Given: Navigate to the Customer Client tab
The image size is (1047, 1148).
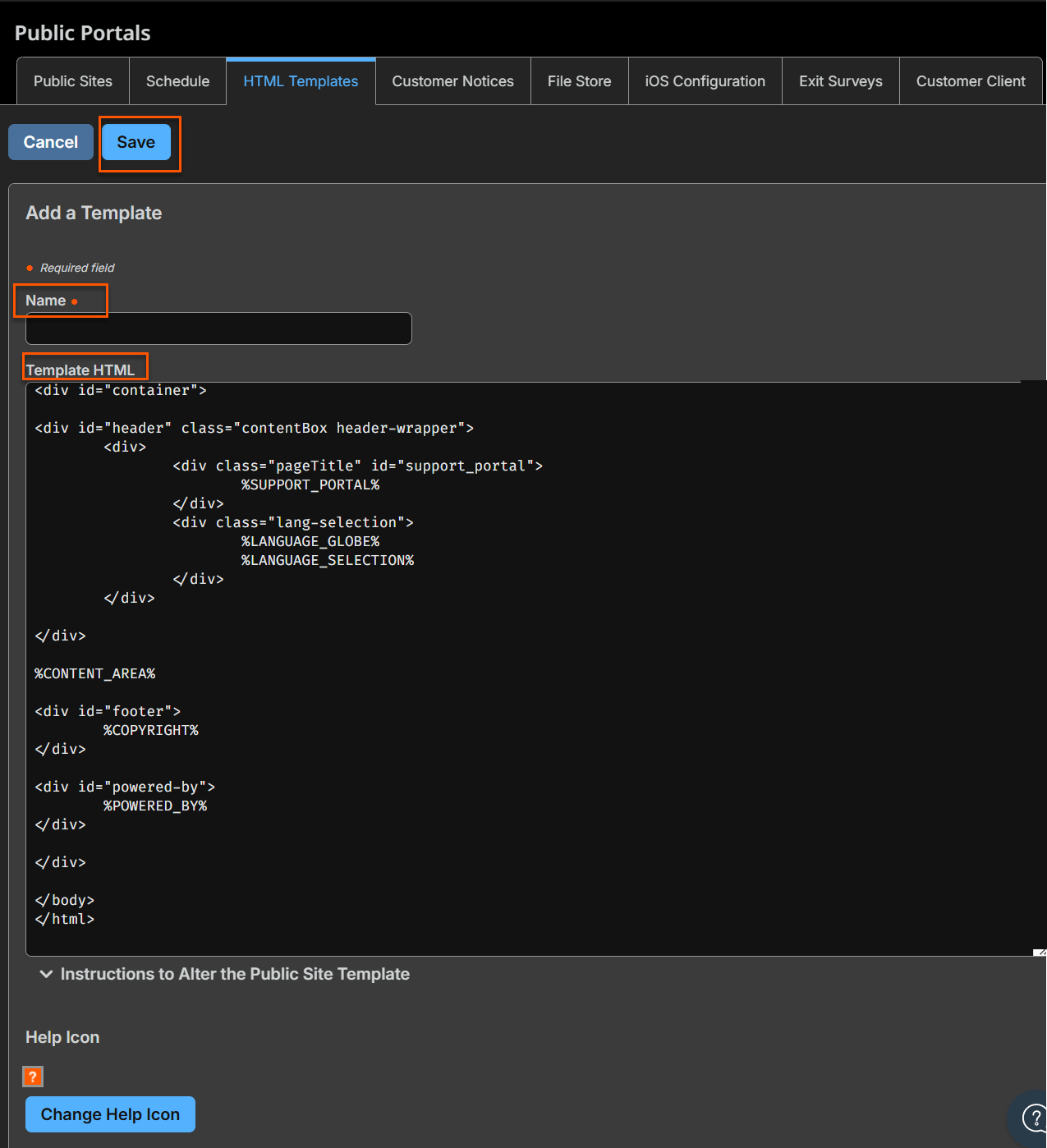Looking at the screenshot, I should pyautogui.click(x=970, y=81).
